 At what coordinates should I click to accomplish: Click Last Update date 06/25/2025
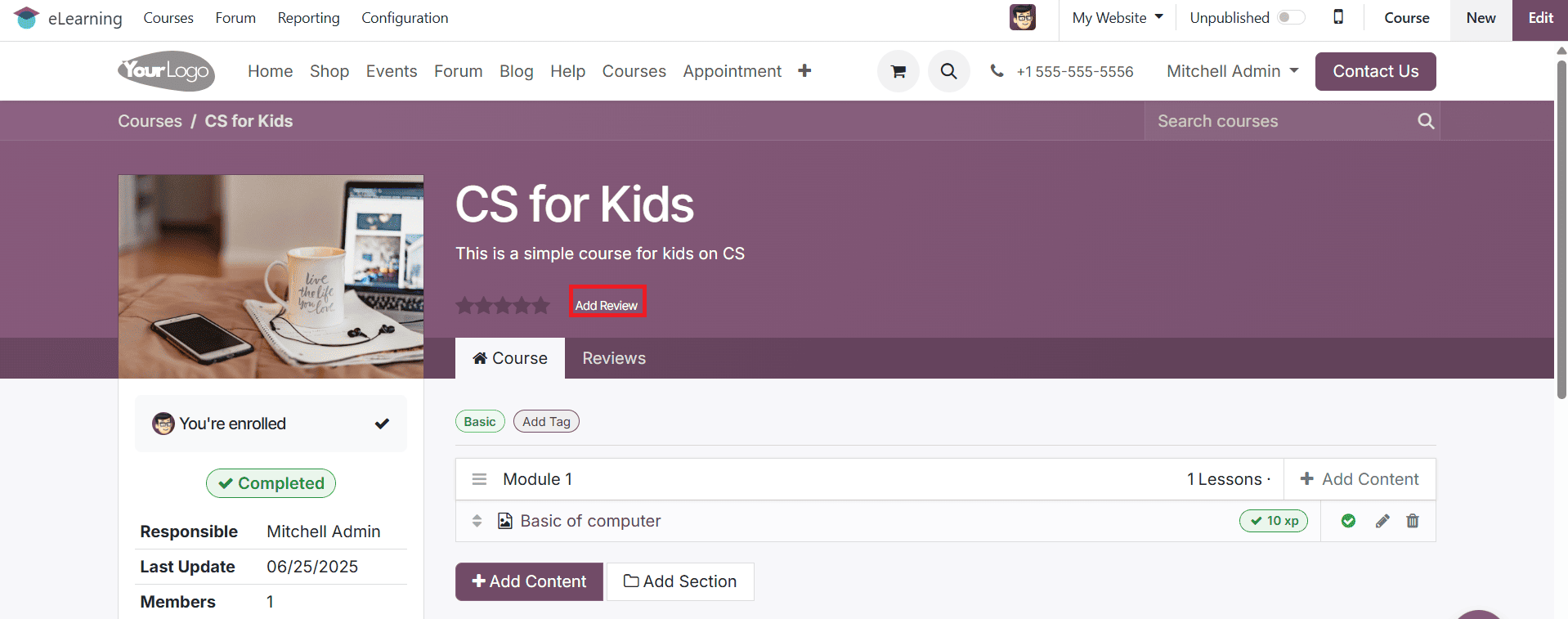[312, 567]
